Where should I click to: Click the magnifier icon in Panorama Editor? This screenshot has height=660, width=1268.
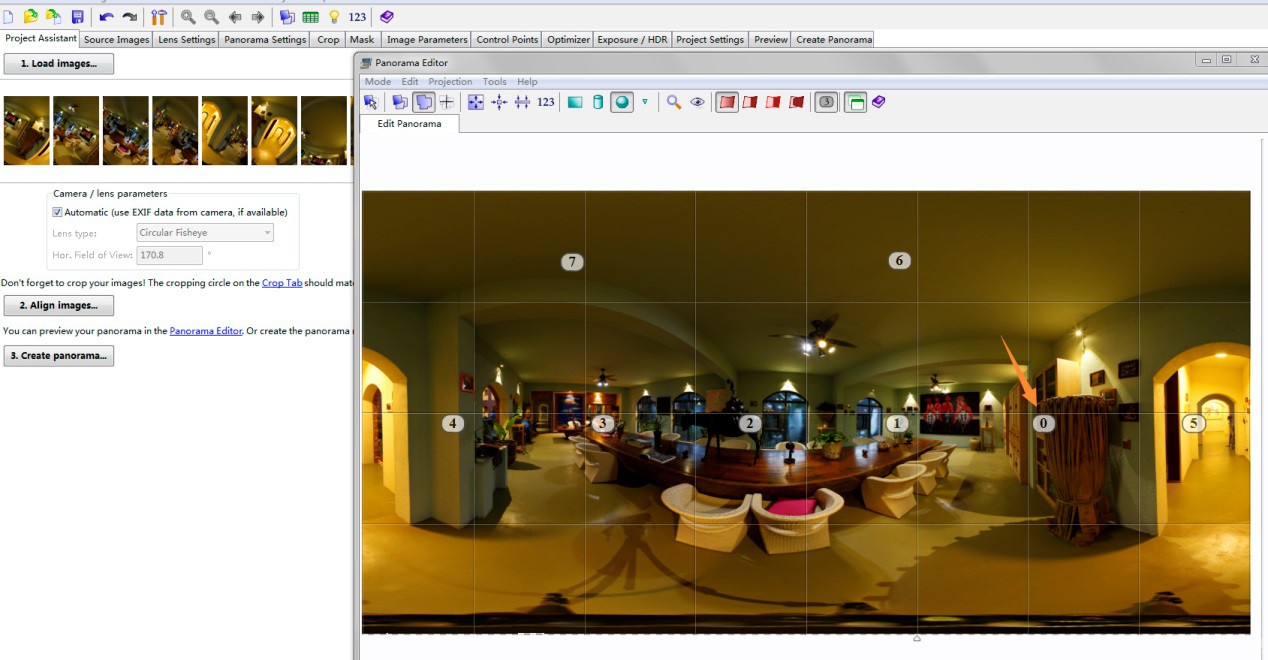[x=674, y=102]
